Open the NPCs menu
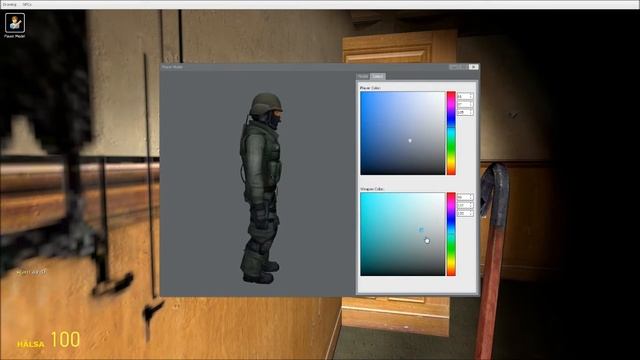 pyautogui.click(x=27, y=4)
